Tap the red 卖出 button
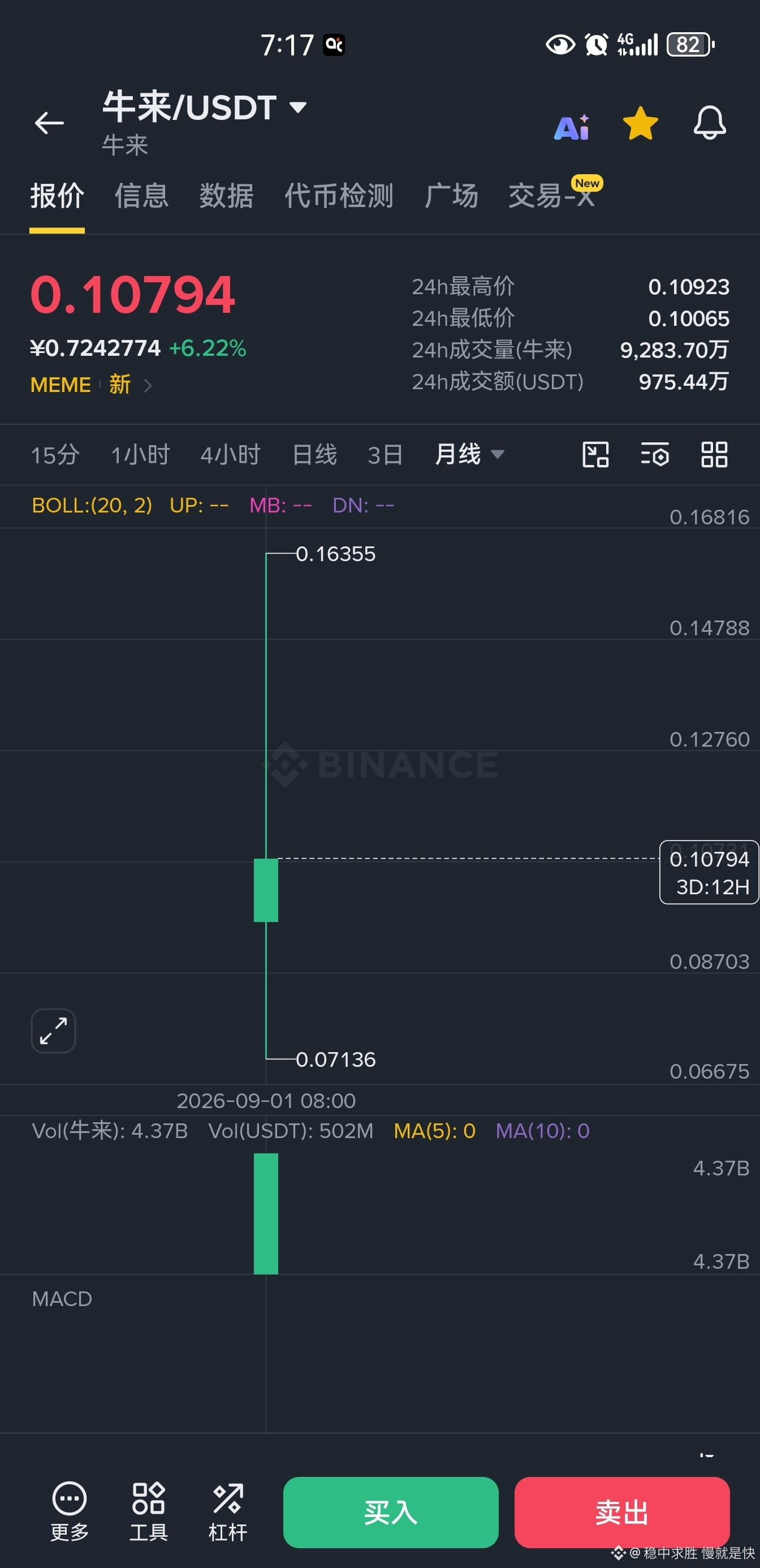This screenshot has width=760, height=1568. (x=622, y=1512)
